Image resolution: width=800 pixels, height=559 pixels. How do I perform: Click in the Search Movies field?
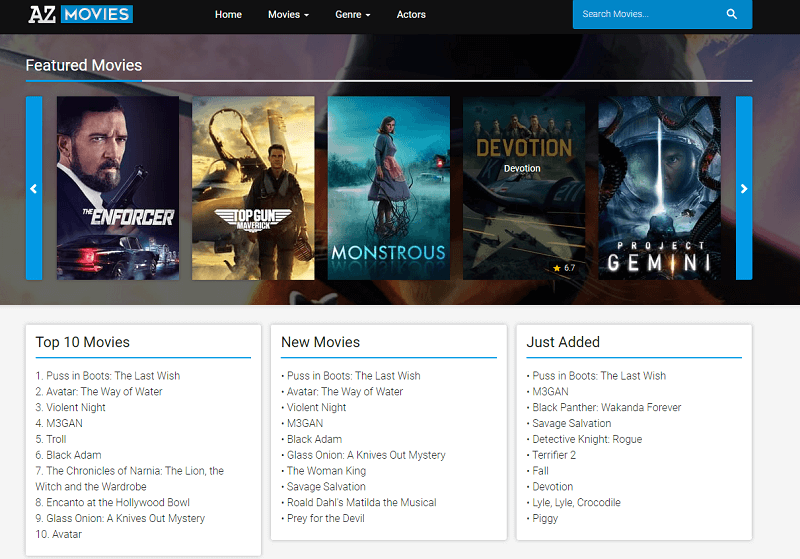[645, 14]
